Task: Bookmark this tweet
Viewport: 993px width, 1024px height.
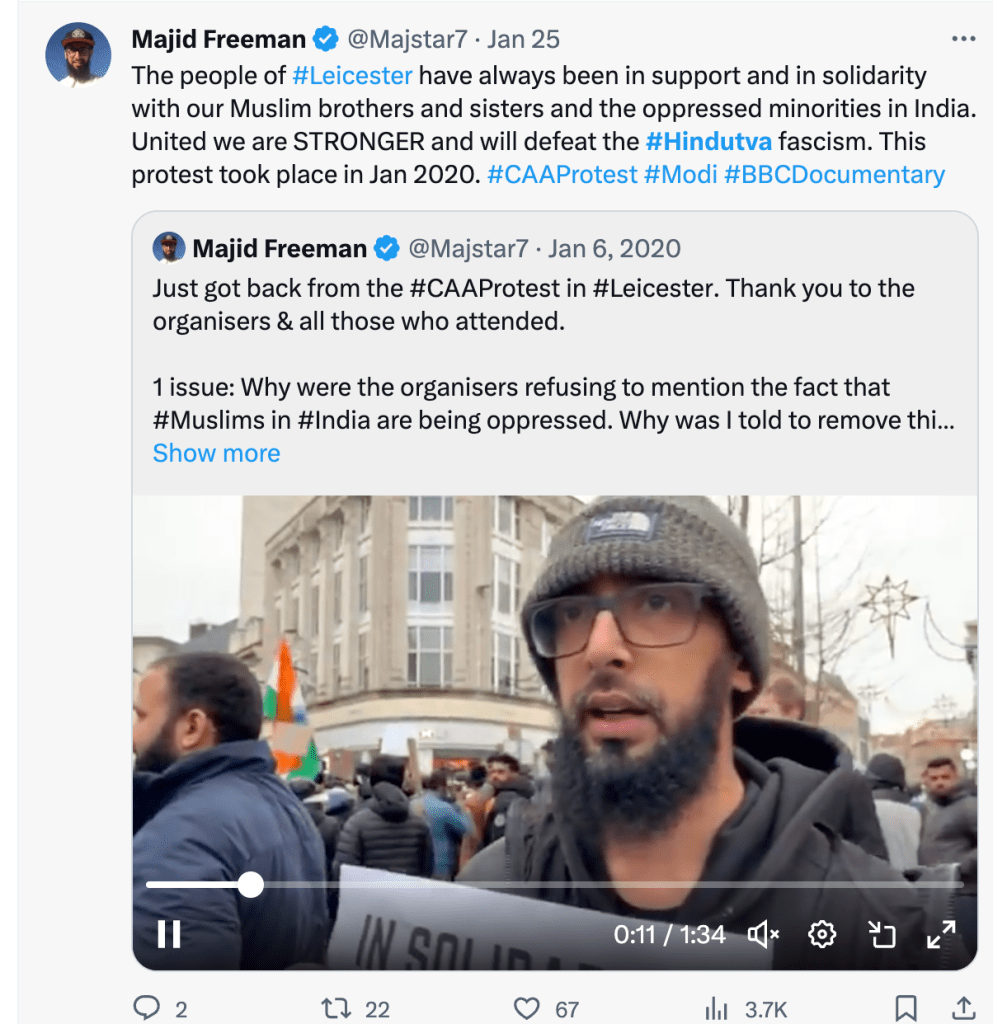Action: pos(906,1007)
